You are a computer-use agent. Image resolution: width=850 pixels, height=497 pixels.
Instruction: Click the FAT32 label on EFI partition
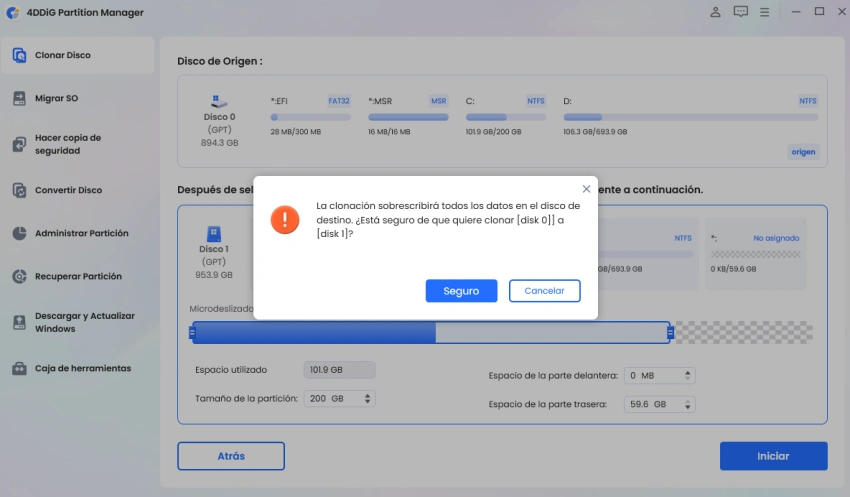tap(339, 101)
